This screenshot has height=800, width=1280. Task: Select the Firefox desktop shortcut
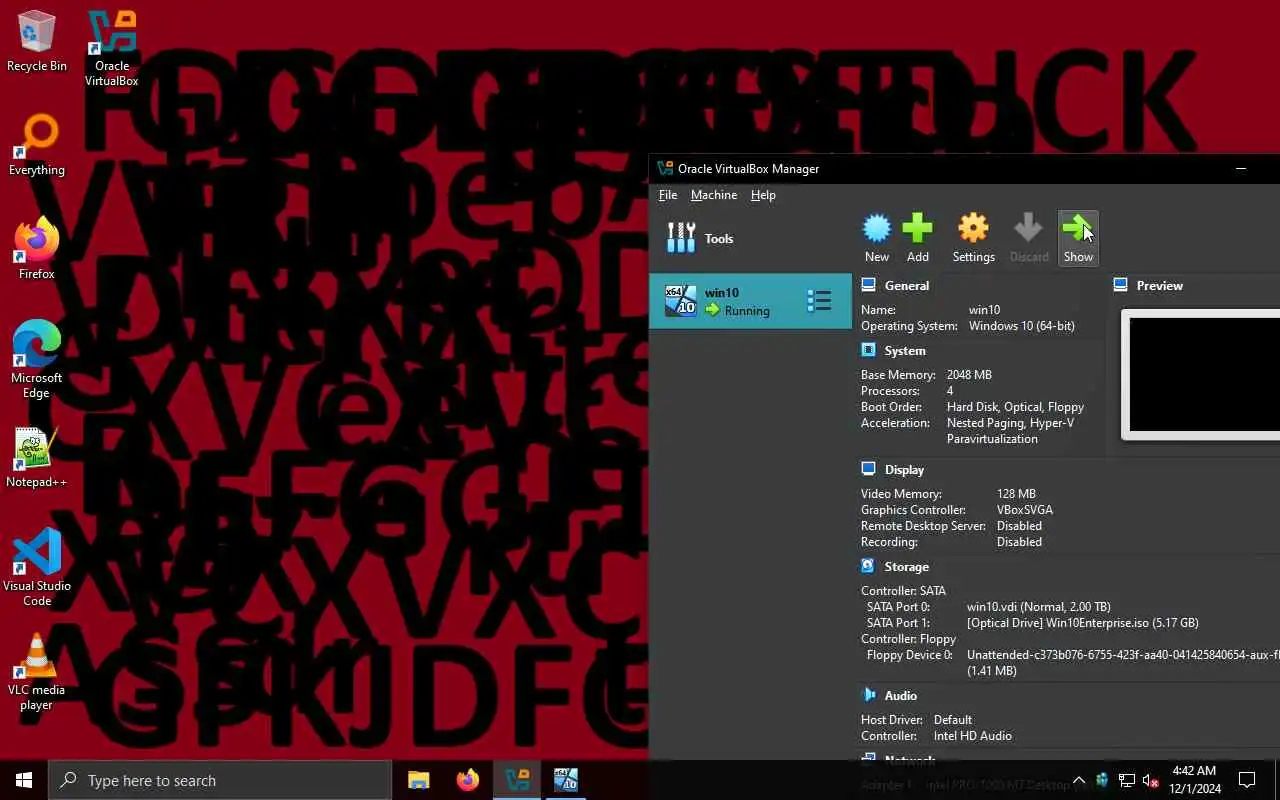click(x=37, y=250)
